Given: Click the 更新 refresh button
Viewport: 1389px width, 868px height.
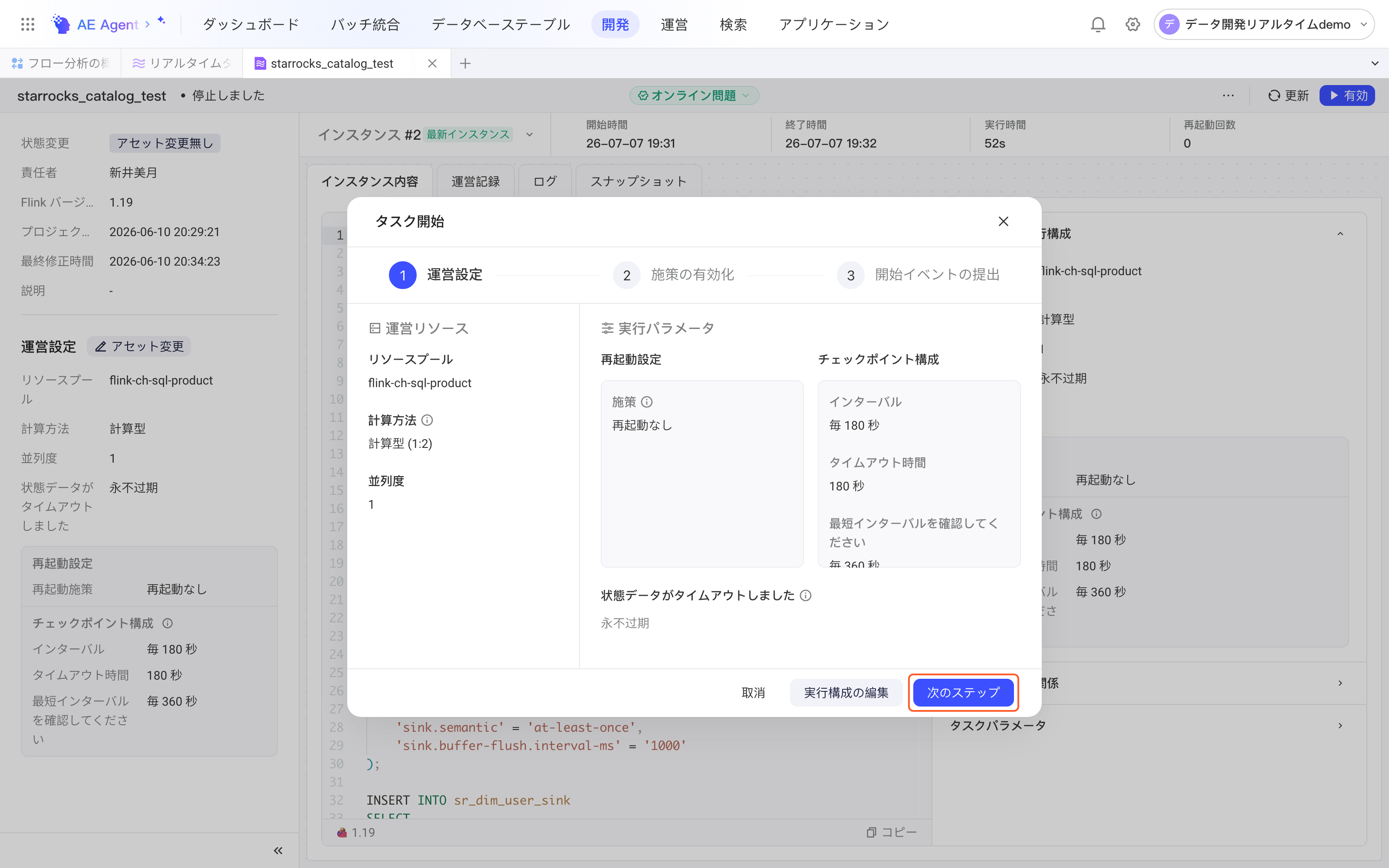Looking at the screenshot, I should point(1288,95).
